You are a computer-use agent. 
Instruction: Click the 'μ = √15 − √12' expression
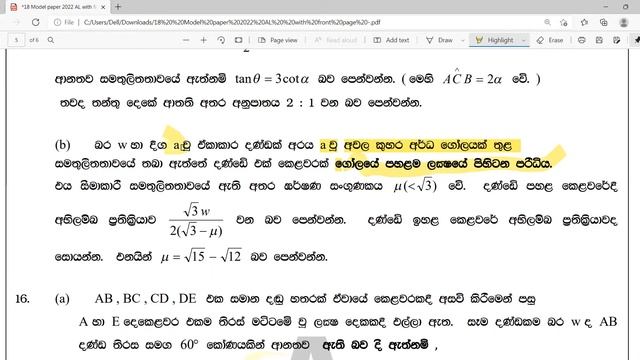point(201,256)
